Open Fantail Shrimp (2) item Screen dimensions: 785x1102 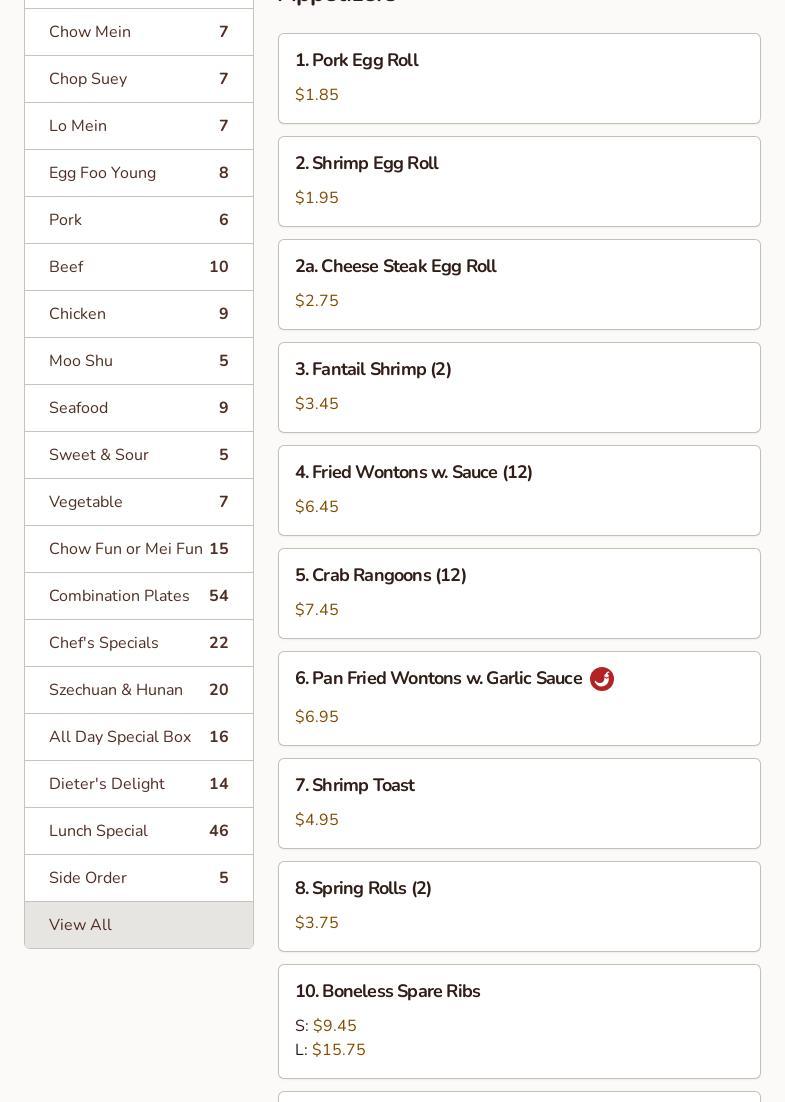(x=518, y=387)
